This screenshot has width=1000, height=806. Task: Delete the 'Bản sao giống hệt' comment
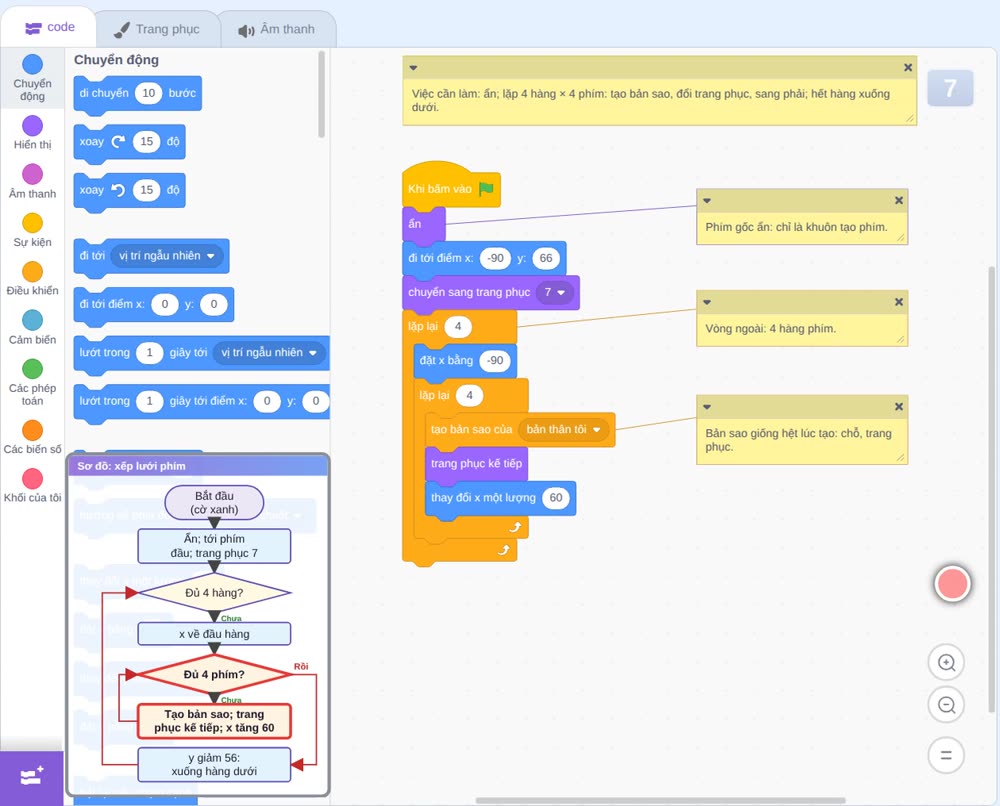pyautogui.click(x=899, y=407)
